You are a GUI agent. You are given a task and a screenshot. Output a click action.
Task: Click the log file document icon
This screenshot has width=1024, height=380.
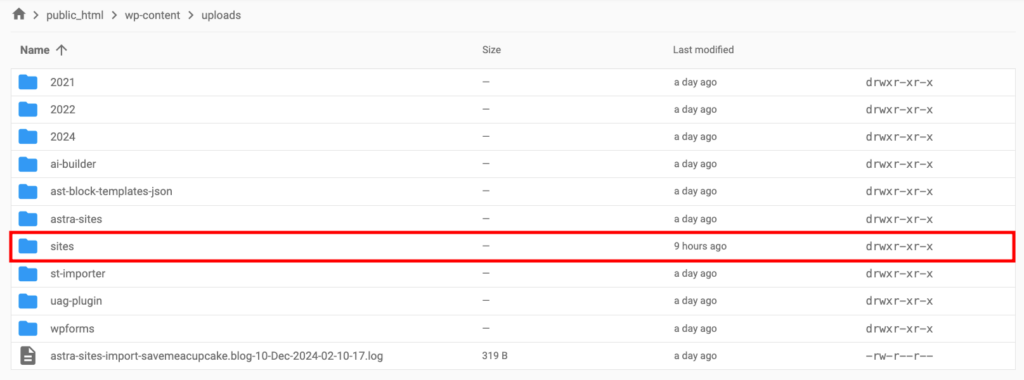pos(28,356)
